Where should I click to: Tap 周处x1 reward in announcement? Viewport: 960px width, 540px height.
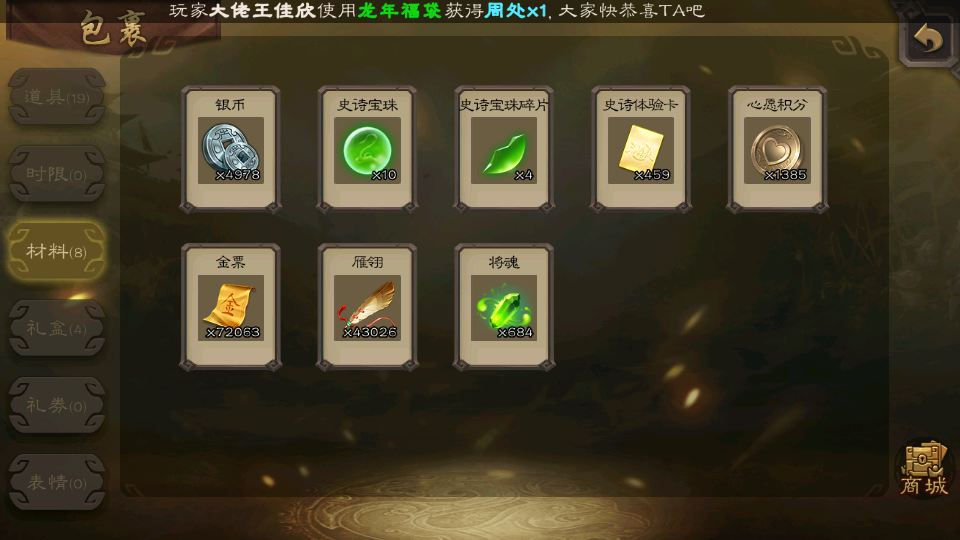click(515, 10)
